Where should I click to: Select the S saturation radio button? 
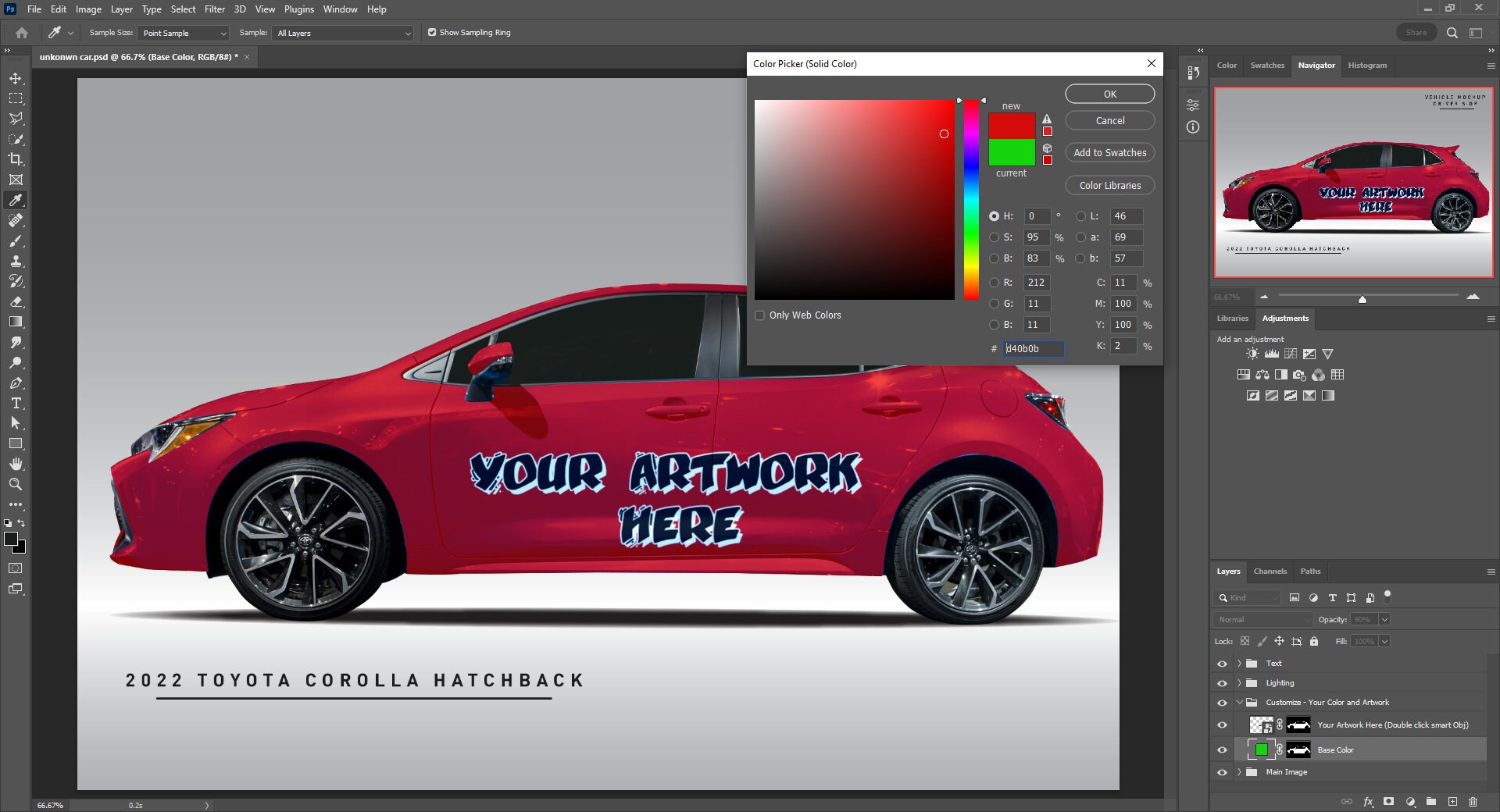993,237
